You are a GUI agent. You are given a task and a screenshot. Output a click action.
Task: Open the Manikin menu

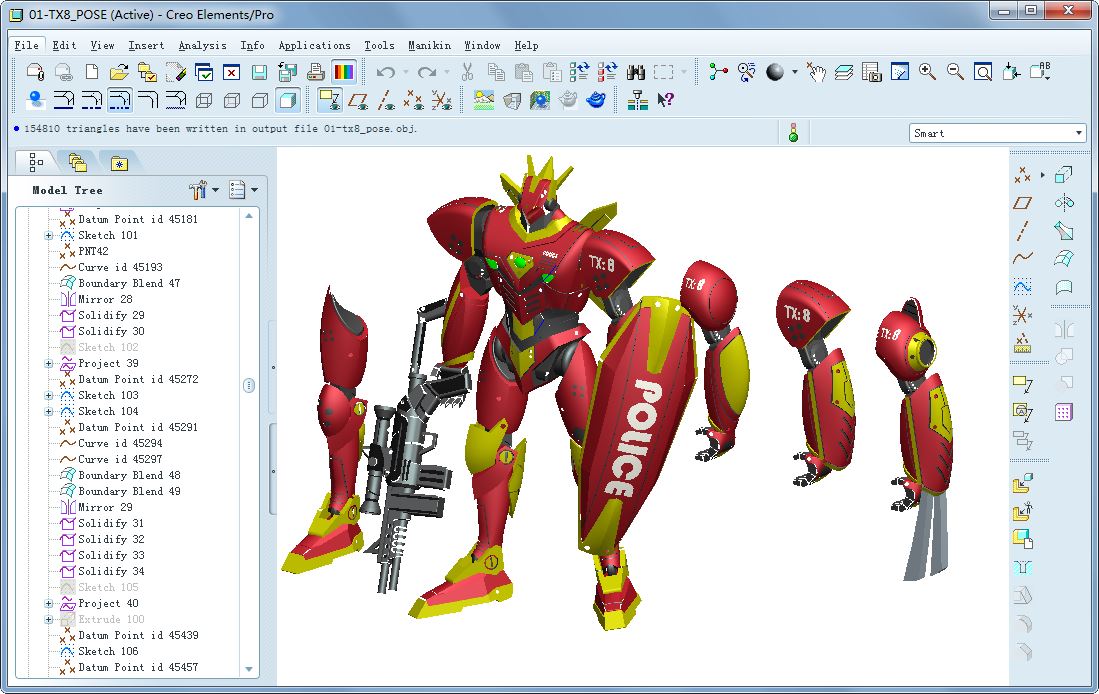coord(430,46)
